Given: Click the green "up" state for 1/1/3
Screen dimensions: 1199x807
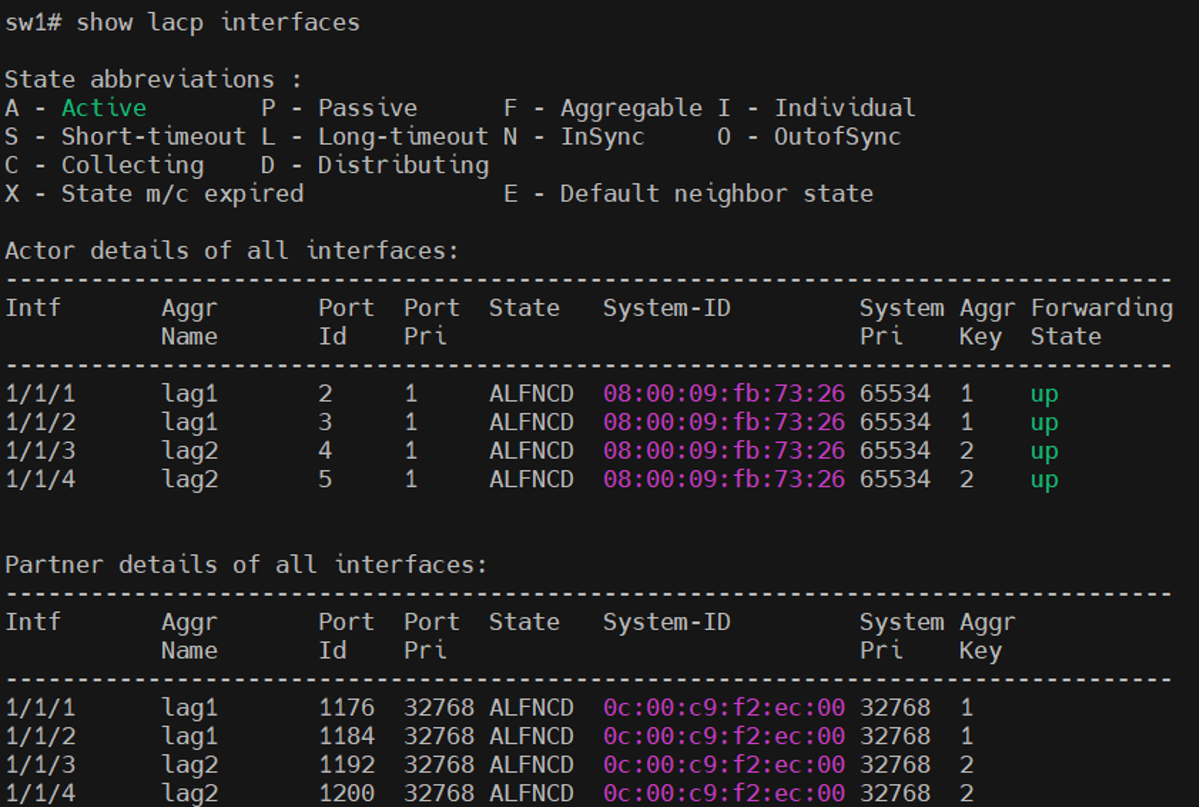Looking at the screenshot, I should (1044, 451).
